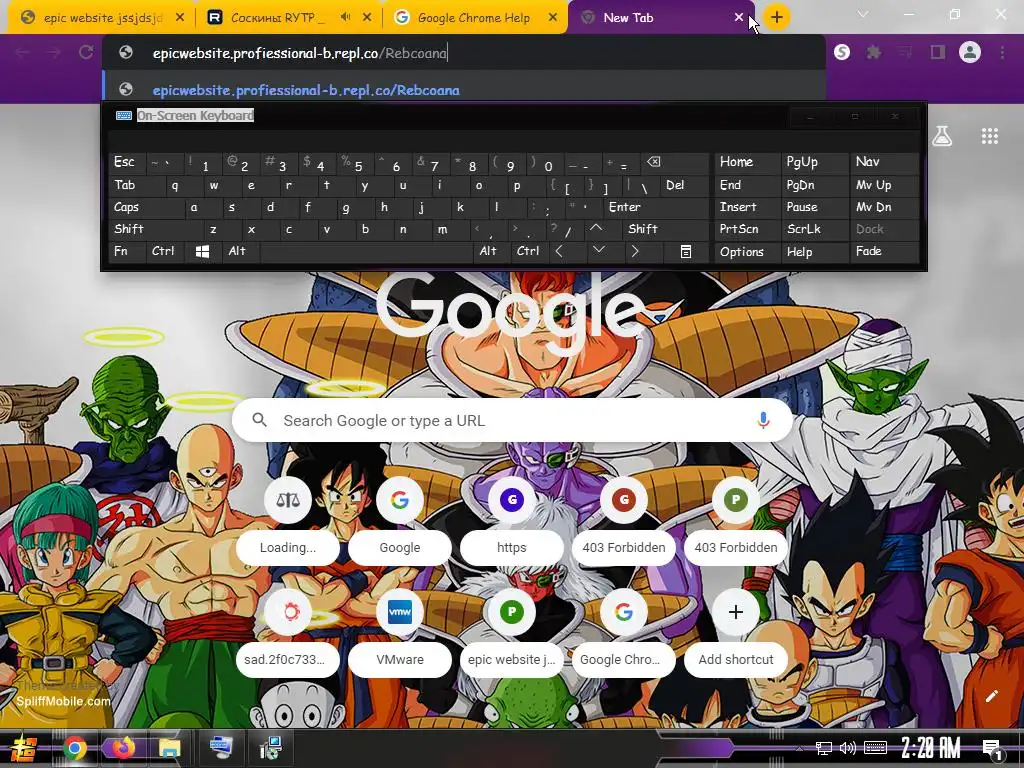The height and width of the screenshot is (768, 1024).
Task: Mute the audio icon on the RYTP tab
Action: point(345,17)
